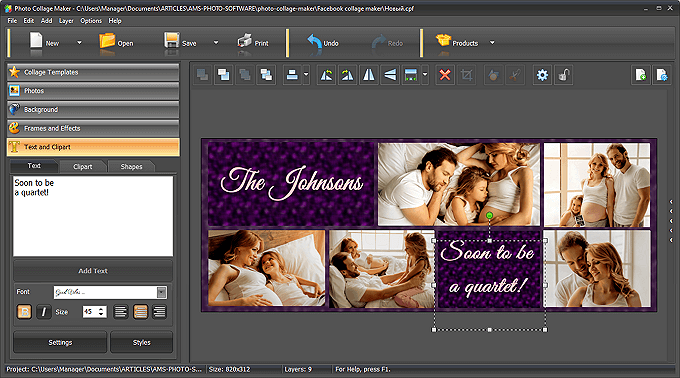Viewport: 680px width, 378px height.
Task: Click the font Size stepper arrows
Action: (101, 312)
